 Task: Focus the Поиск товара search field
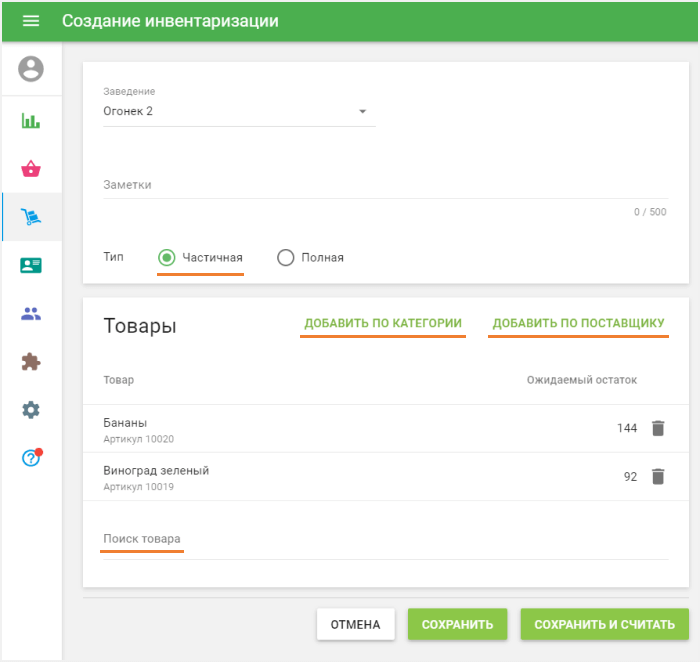(x=384, y=540)
